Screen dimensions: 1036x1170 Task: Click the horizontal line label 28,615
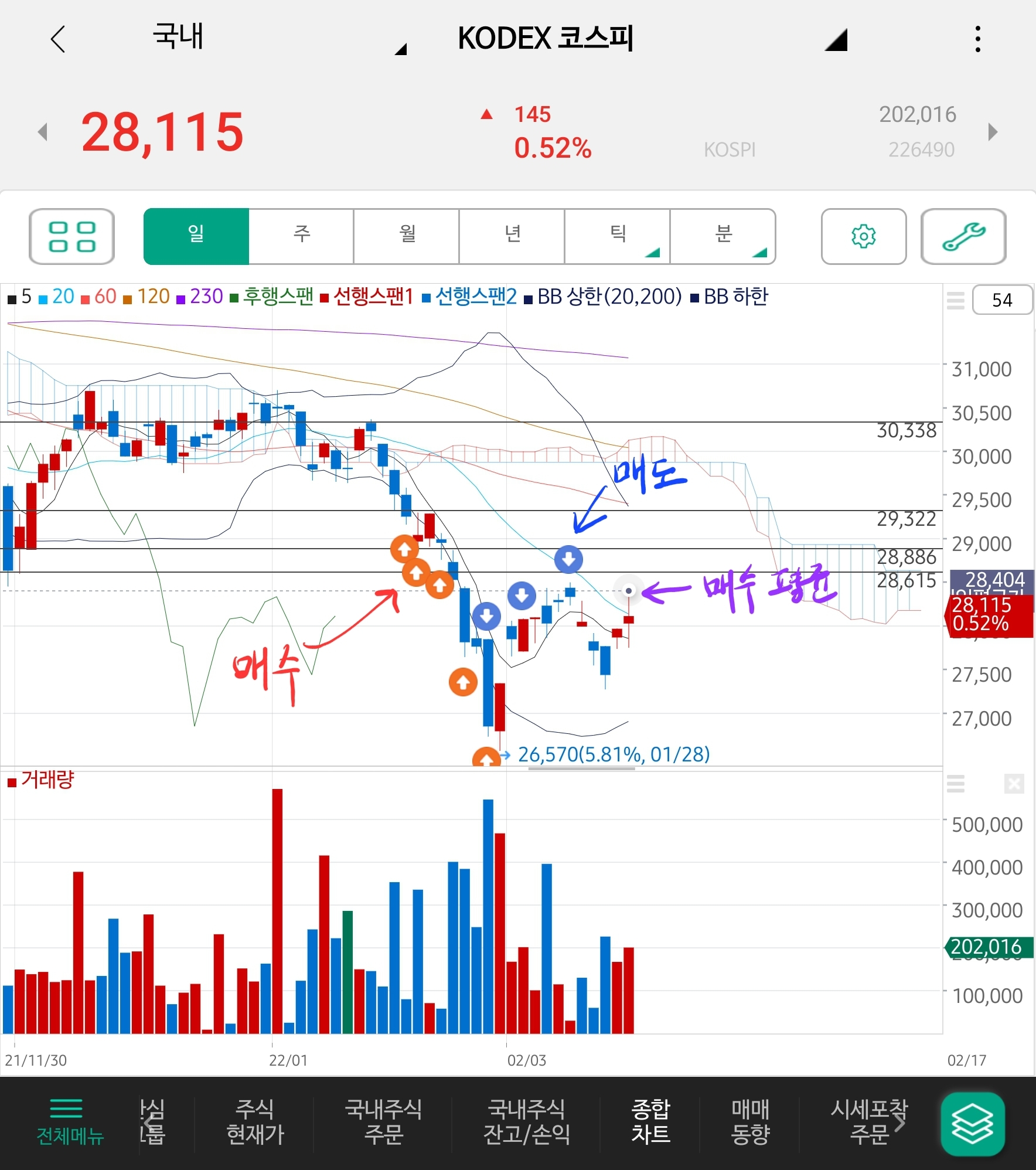[x=906, y=581]
